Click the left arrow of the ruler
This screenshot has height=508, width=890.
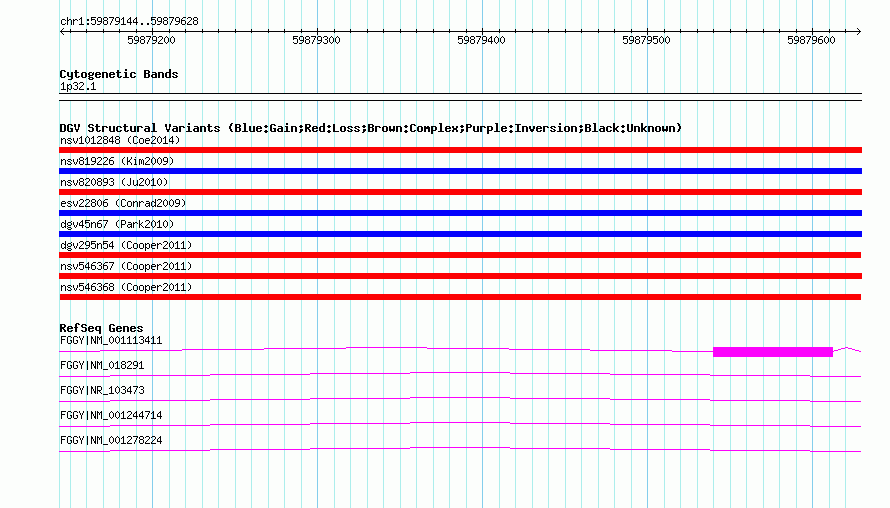point(63,32)
